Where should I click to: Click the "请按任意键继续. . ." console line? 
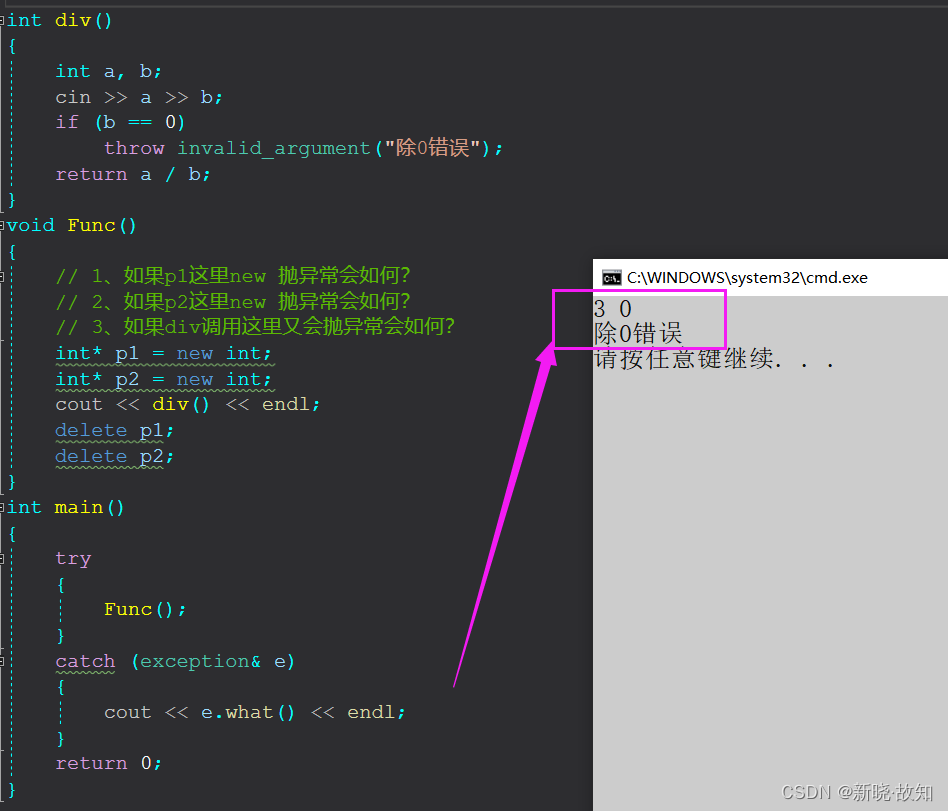(x=714, y=359)
